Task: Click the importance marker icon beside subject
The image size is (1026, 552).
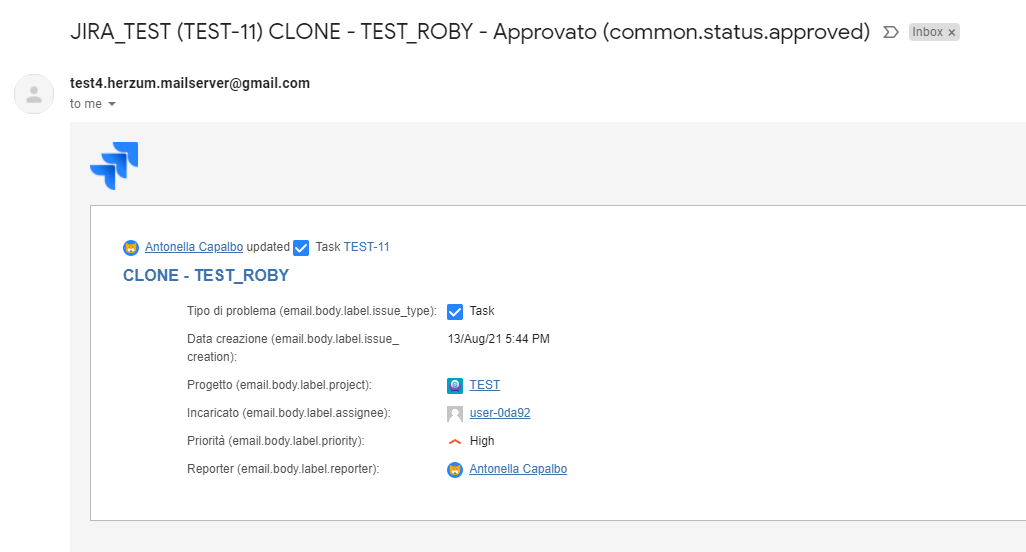Action: [891, 32]
